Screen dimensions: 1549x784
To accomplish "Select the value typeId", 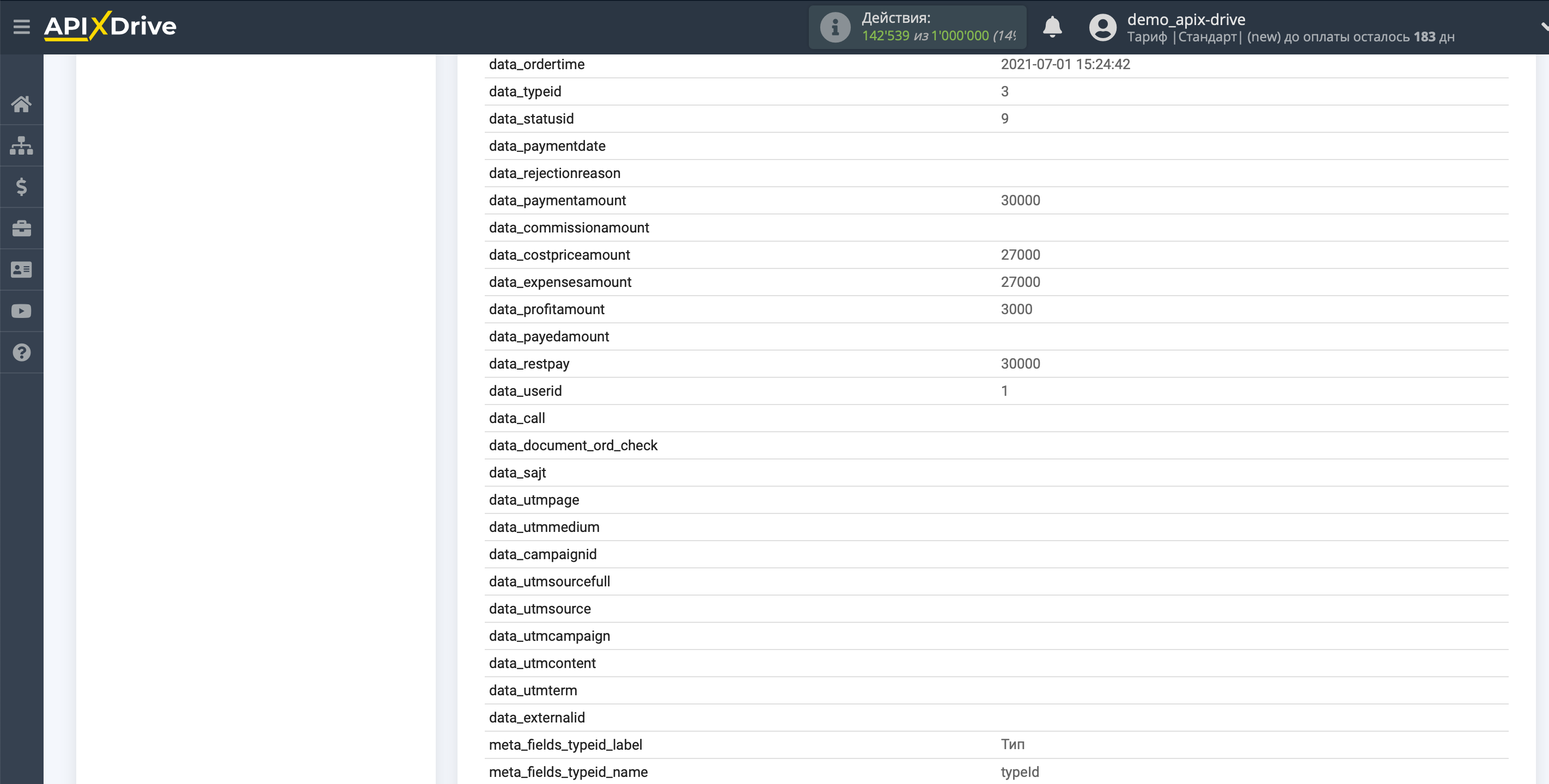I will pyautogui.click(x=1020, y=772).
